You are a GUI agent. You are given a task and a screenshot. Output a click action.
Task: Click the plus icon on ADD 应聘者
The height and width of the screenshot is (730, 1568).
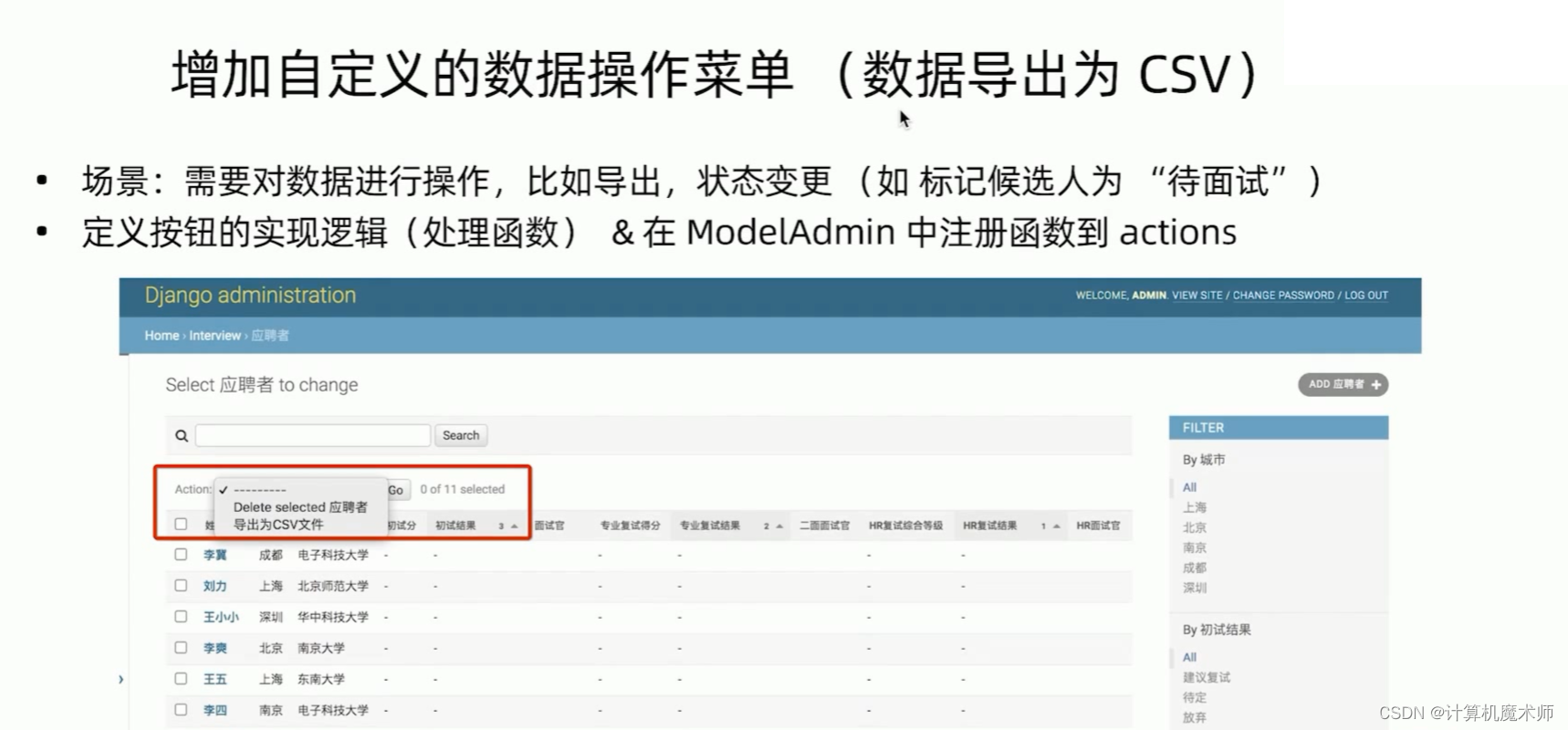click(1376, 385)
